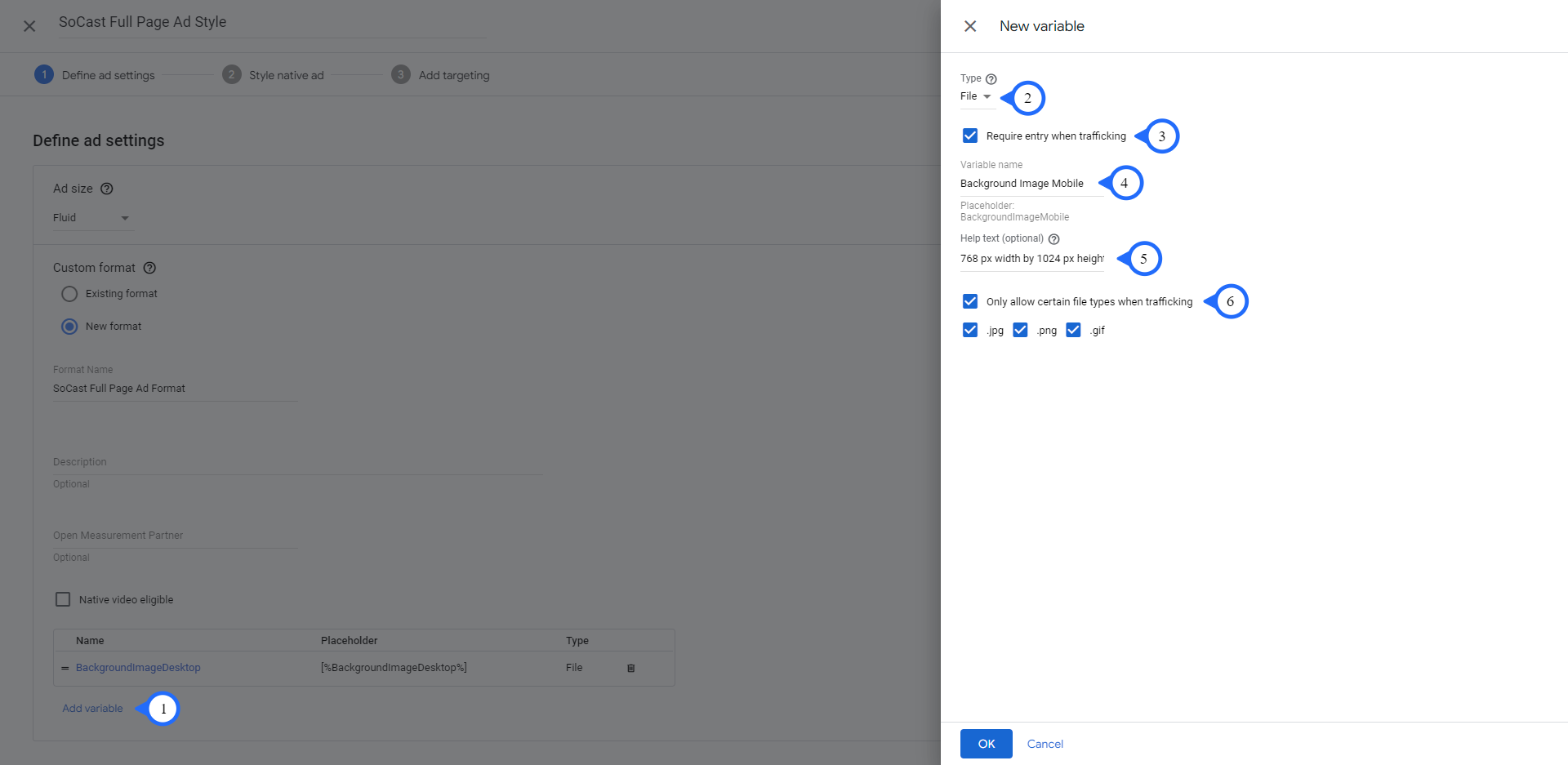Edit the SoCast Full Page Ad Style title
This screenshot has width=1568, height=765.
(x=272, y=23)
